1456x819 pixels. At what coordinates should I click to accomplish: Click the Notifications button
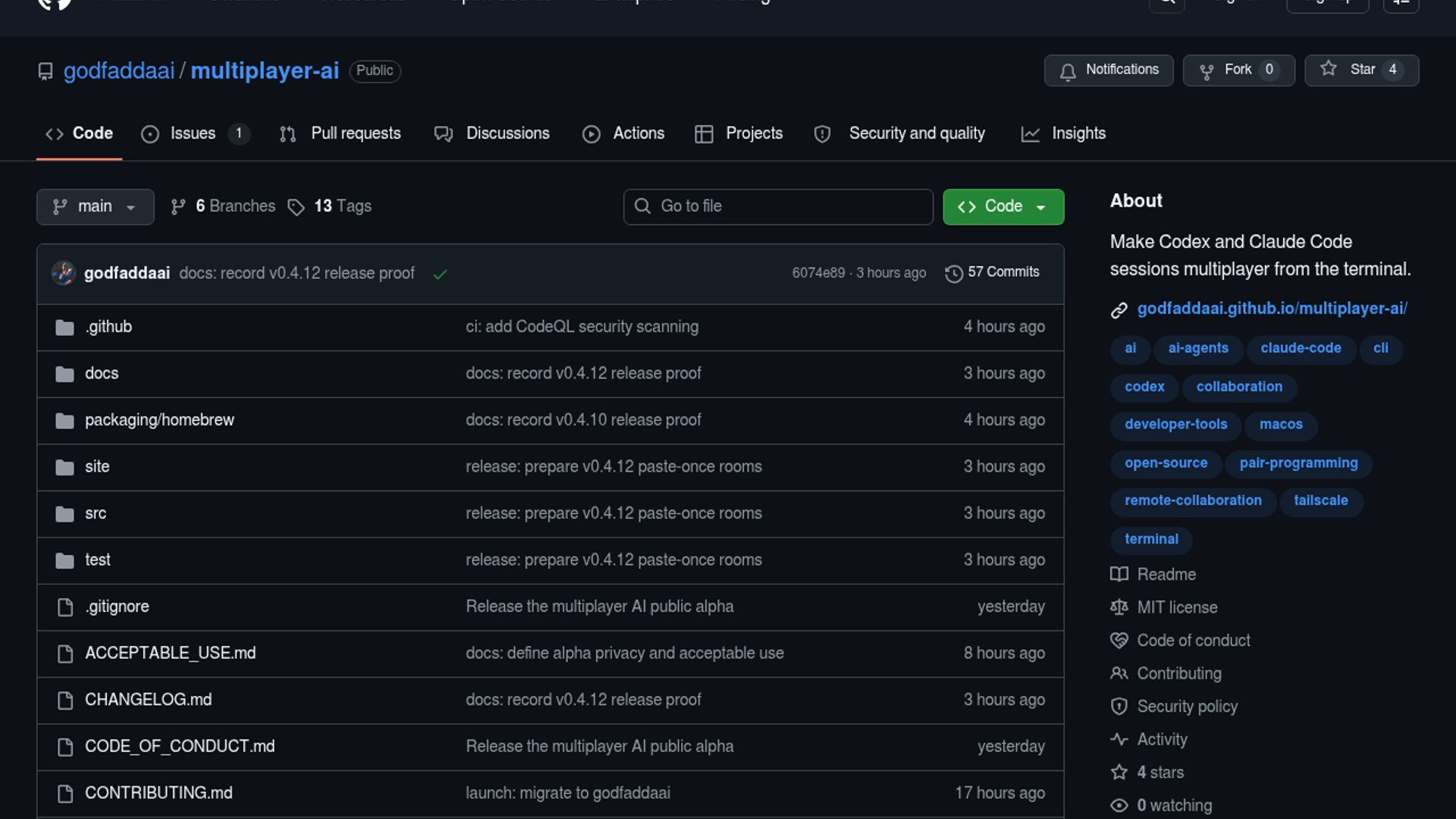[1109, 71]
